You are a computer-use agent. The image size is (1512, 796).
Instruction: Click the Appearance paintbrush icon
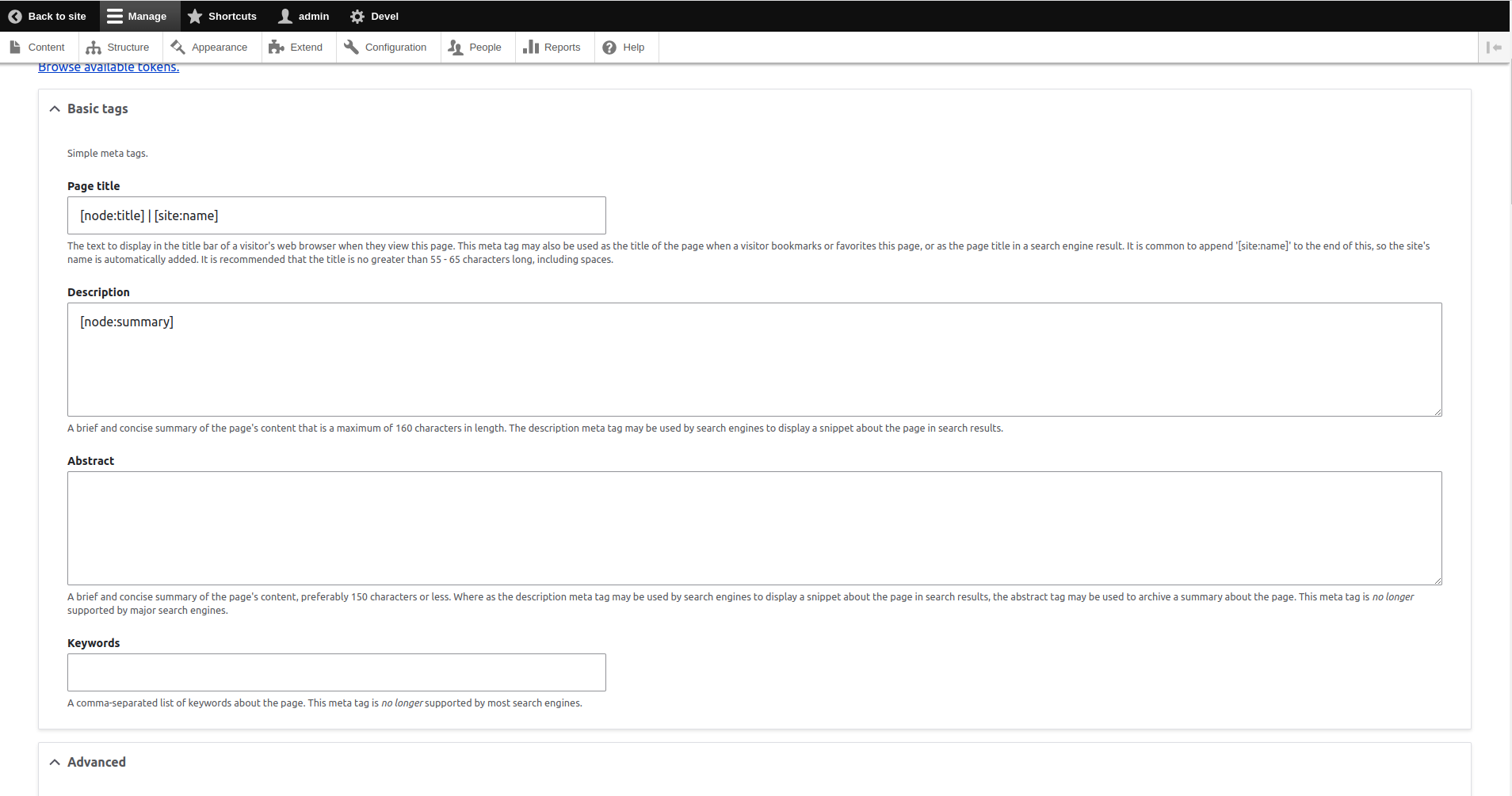(178, 48)
